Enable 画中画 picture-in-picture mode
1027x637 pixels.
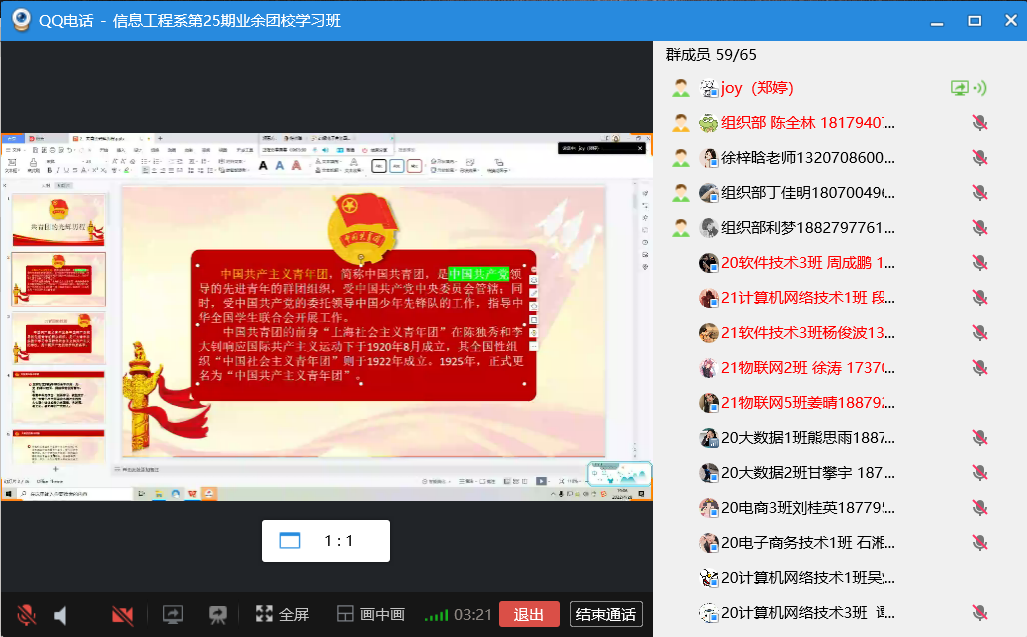pos(370,614)
